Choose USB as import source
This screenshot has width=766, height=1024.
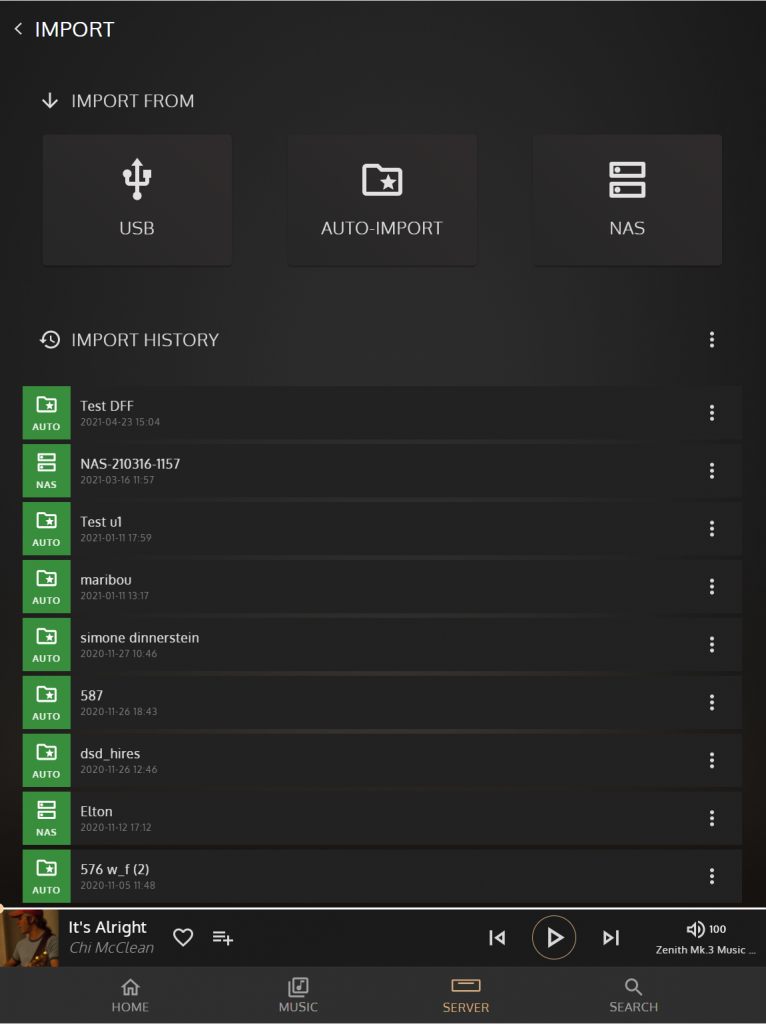coord(137,200)
